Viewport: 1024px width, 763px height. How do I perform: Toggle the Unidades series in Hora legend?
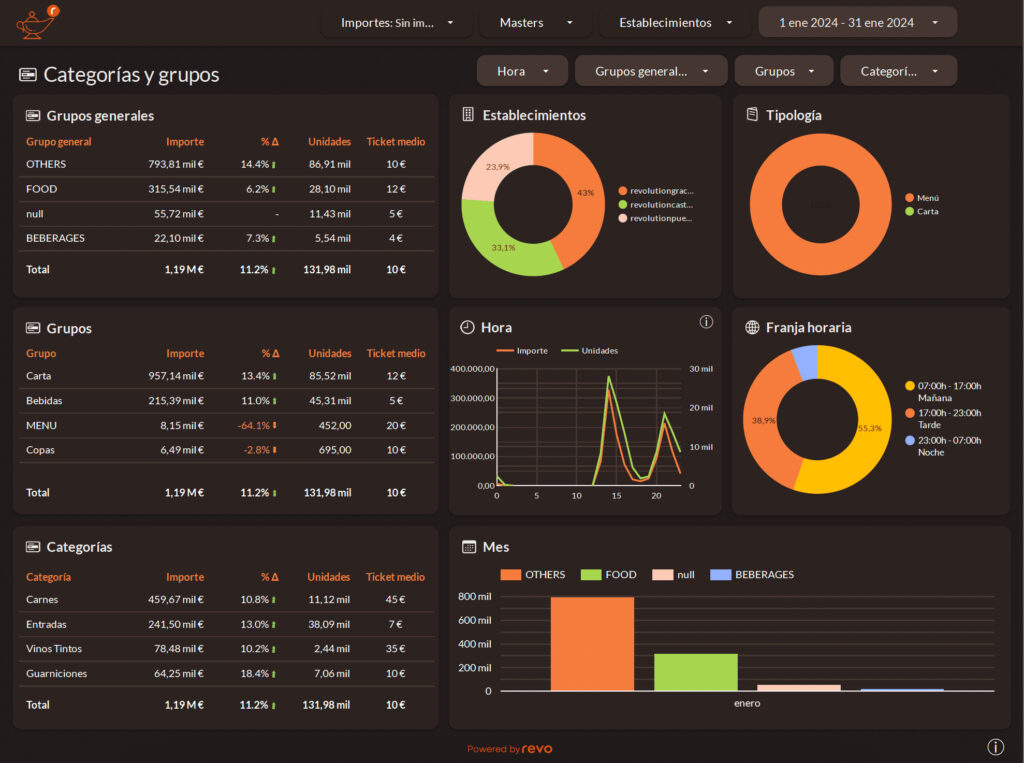click(590, 351)
